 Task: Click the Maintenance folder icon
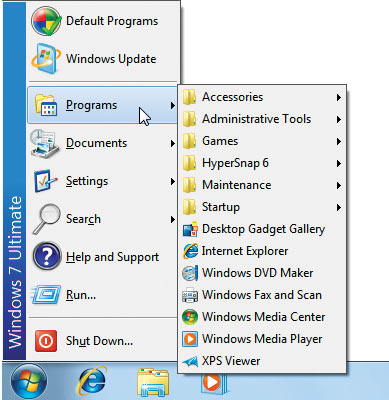tap(190, 185)
